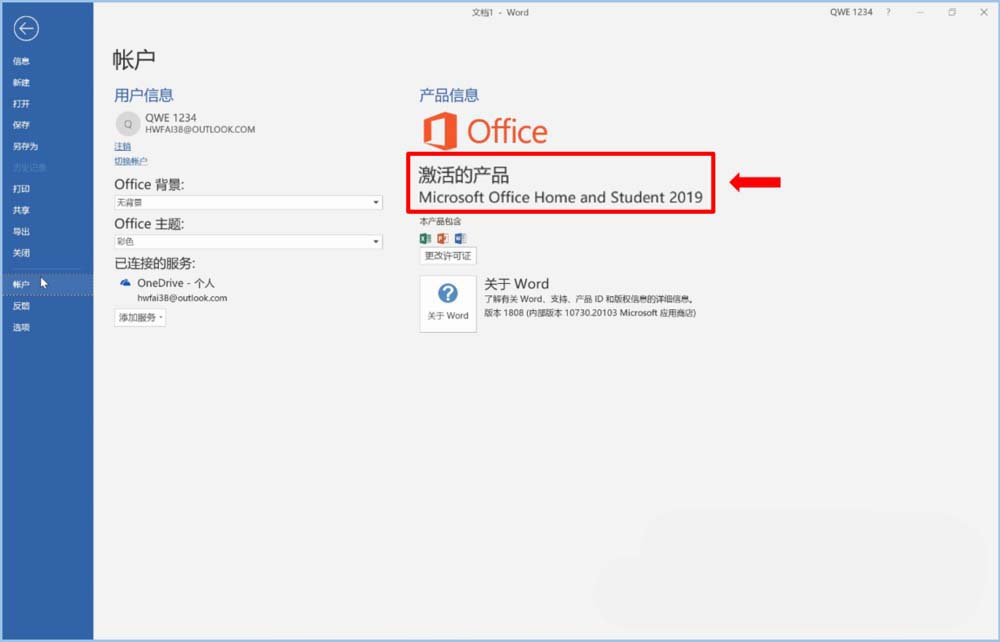Viewport: 1000px width, 642px height.
Task: Click the Excel product icon
Action: tap(424, 238)
